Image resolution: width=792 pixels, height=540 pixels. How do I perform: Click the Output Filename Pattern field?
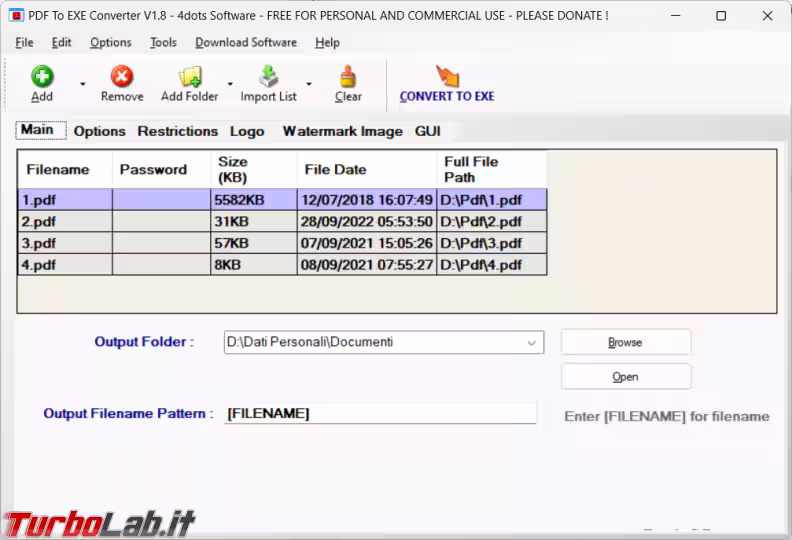pyautogui.click(x=380, y=414)
